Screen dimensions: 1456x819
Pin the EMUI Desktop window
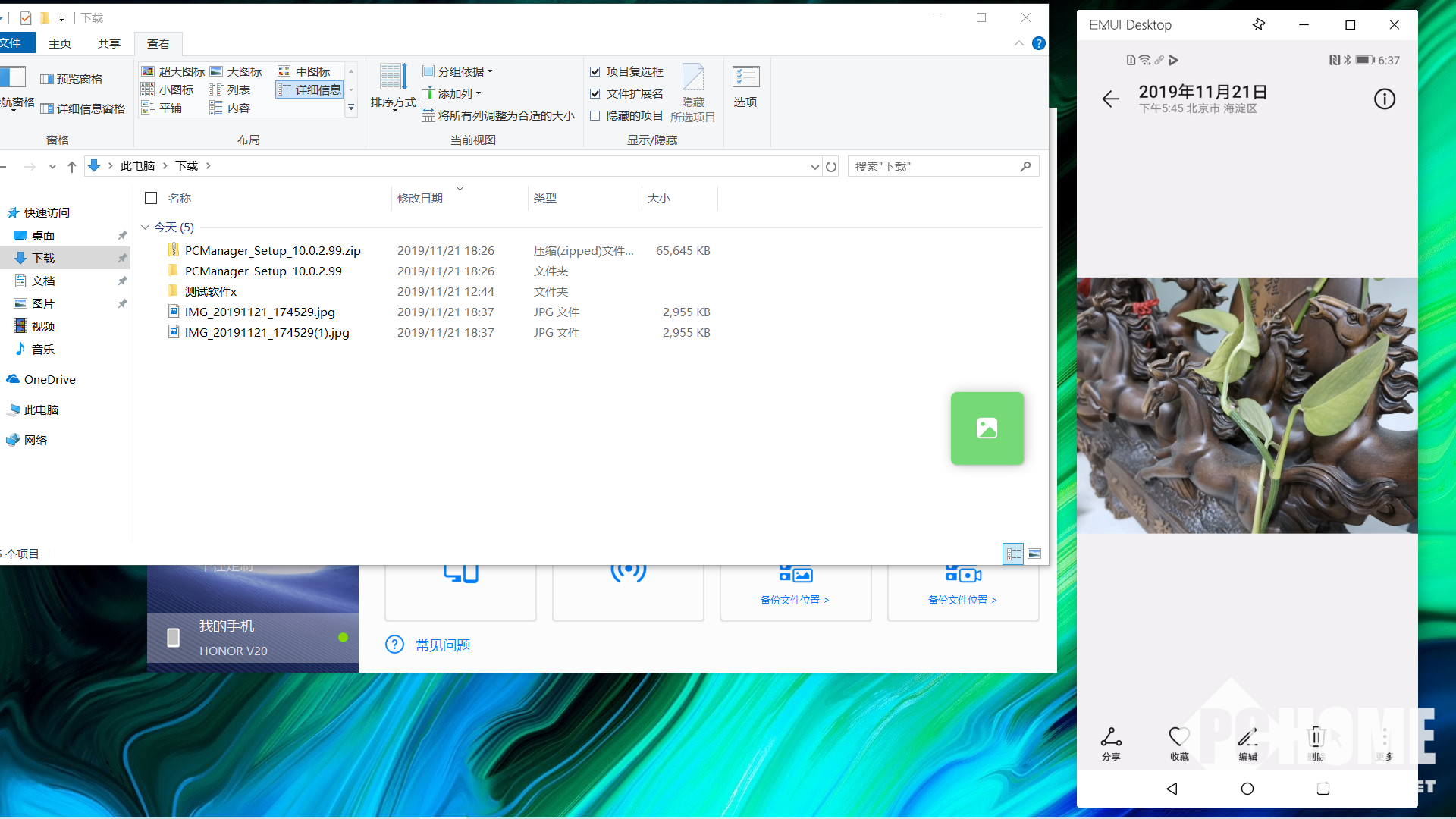[1259, 25]
